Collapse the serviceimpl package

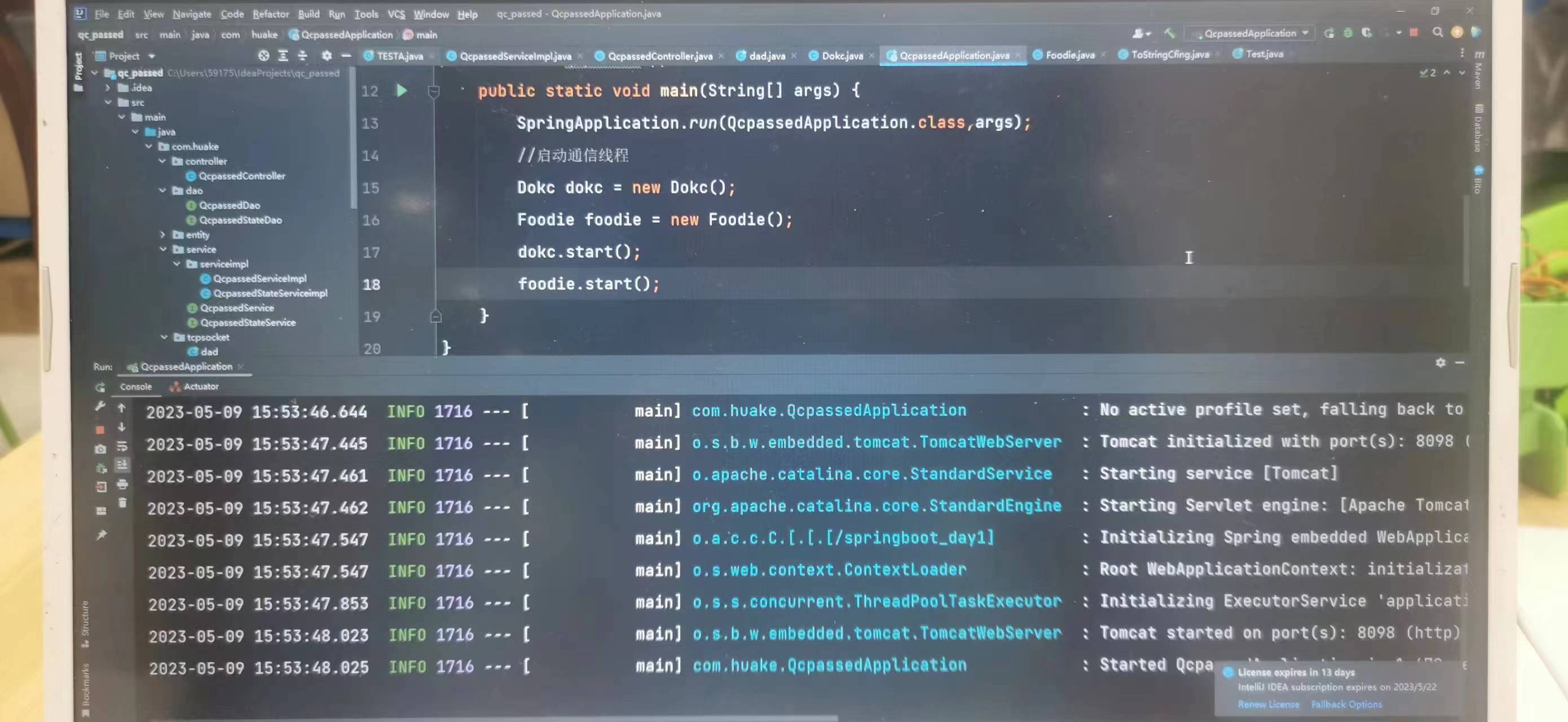(177, 263)
